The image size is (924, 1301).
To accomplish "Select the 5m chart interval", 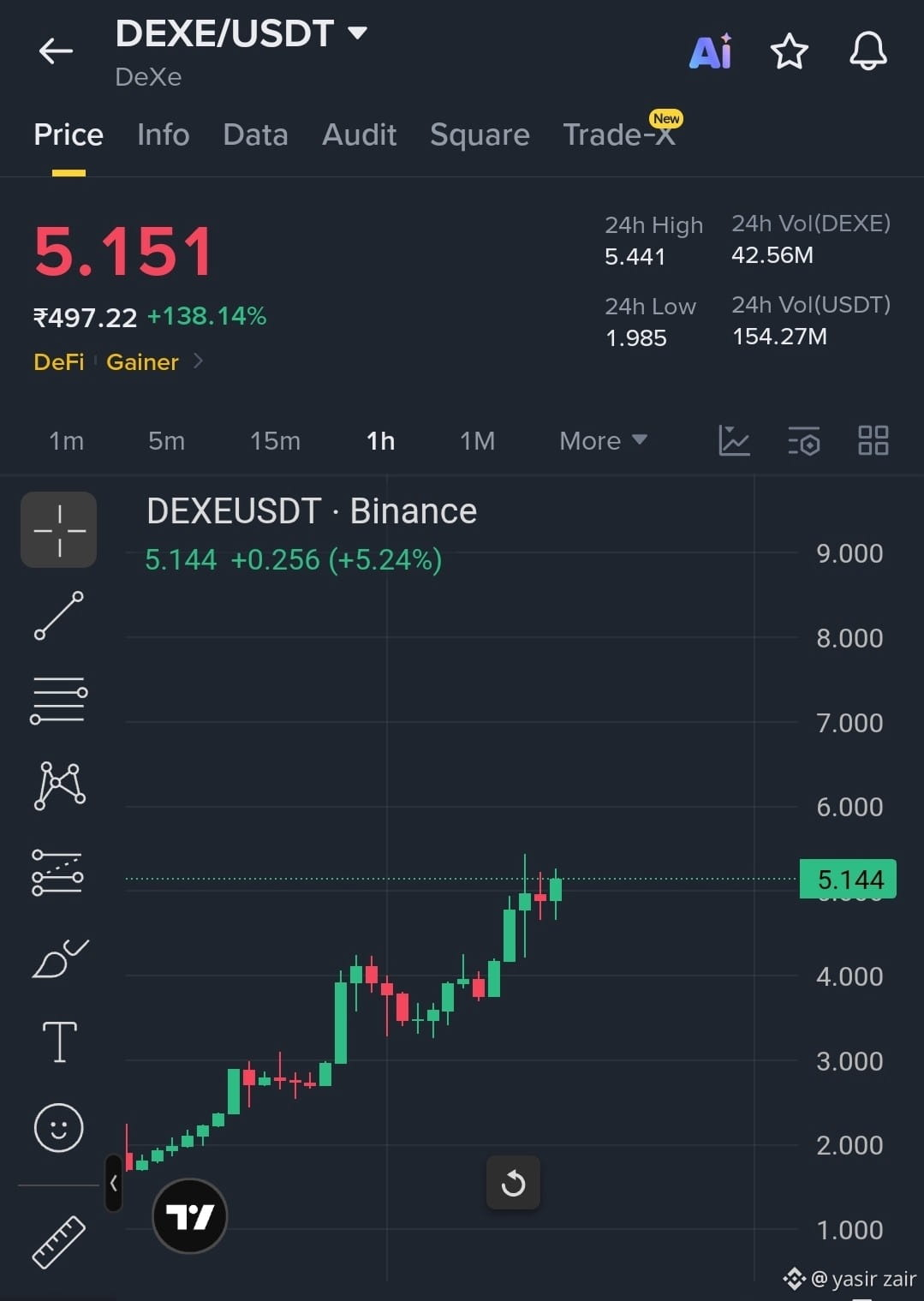I will (x=166, y=441).
